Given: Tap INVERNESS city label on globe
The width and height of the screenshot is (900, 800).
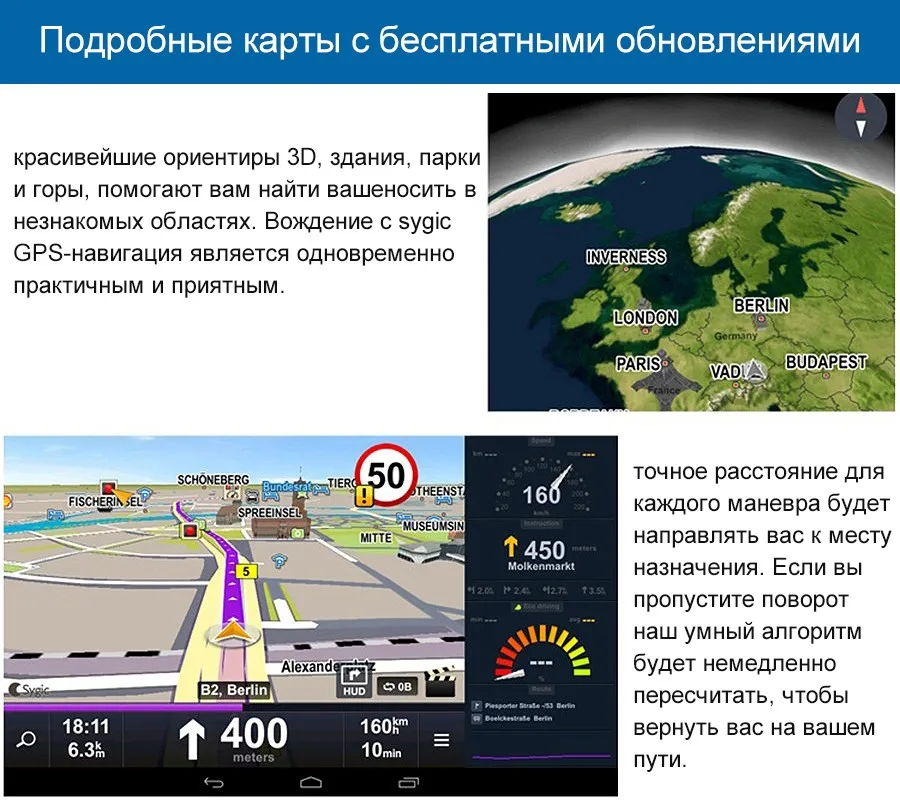Looking at the screenshot, I should pos(626,256).
